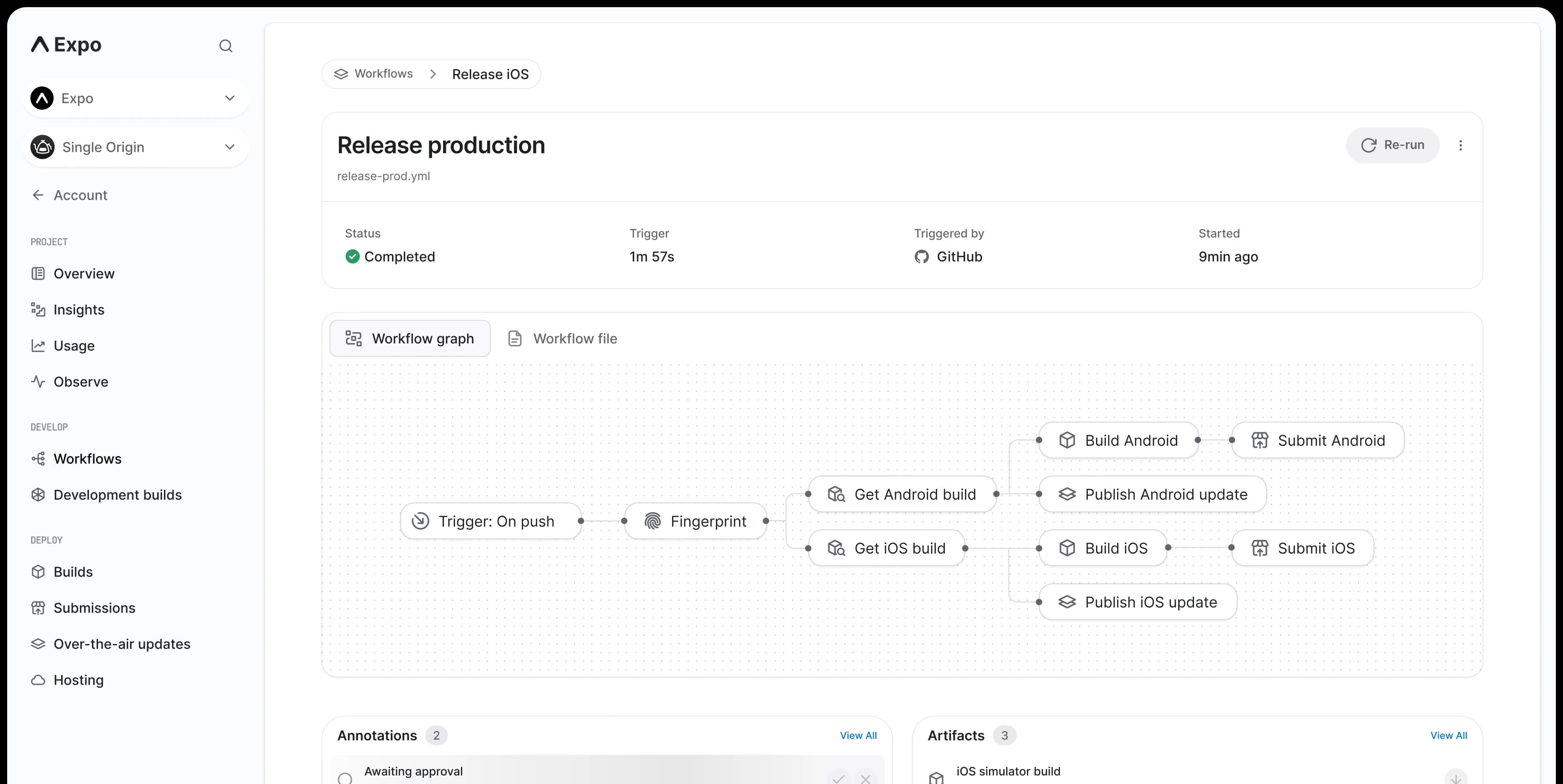Open search with the magnifier icon
Image resolution: width=1563 pixels, height=784 pixels.
point(226,46)
